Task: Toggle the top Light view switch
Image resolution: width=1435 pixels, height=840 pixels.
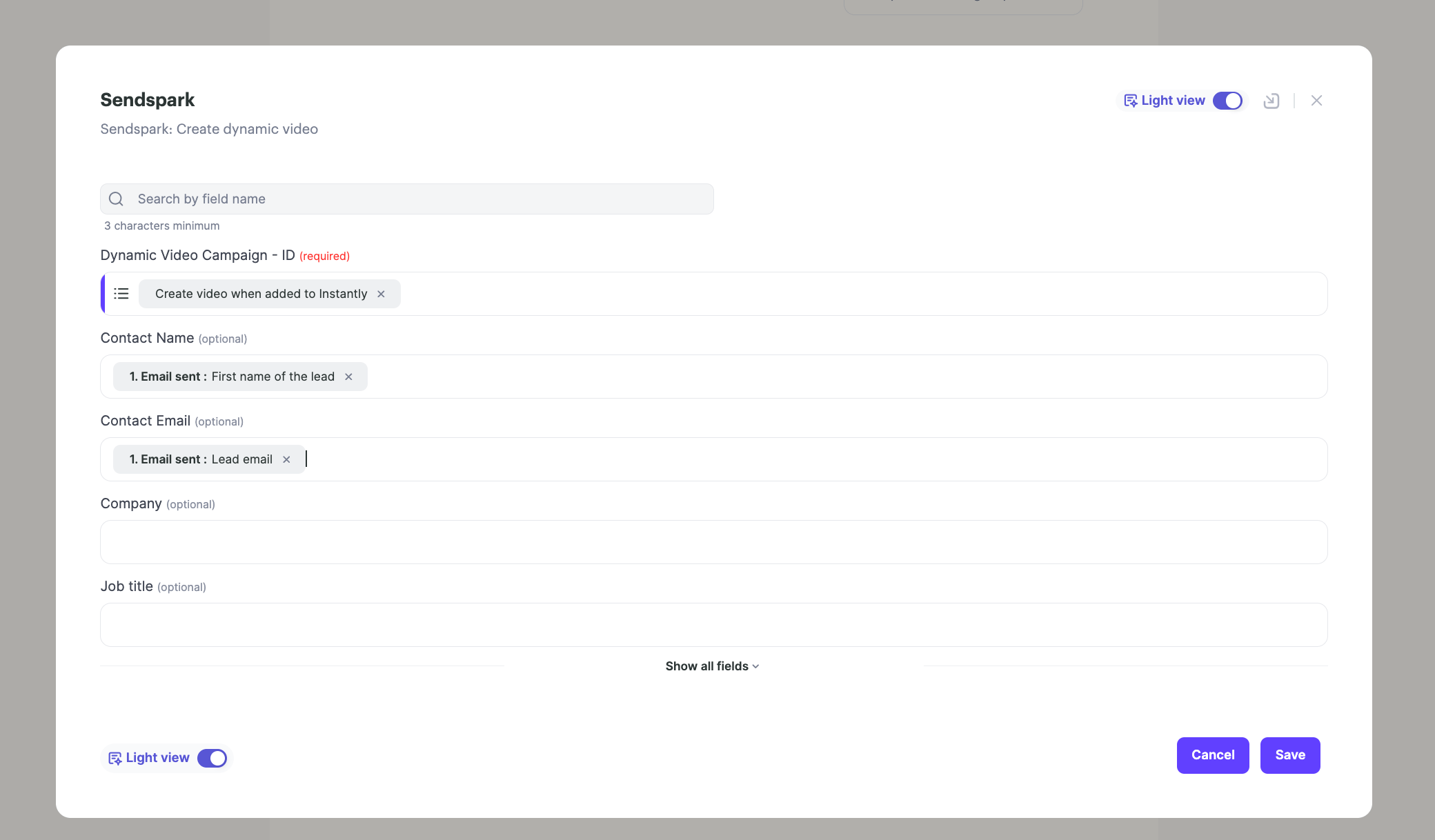Action: pyautogui.click(x=1227, y=101)
